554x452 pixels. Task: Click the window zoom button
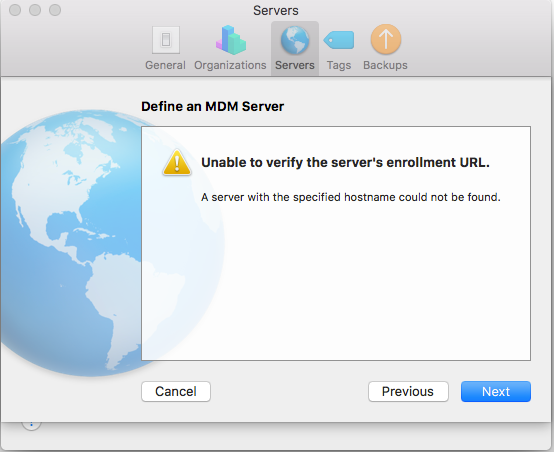point(55,10)
